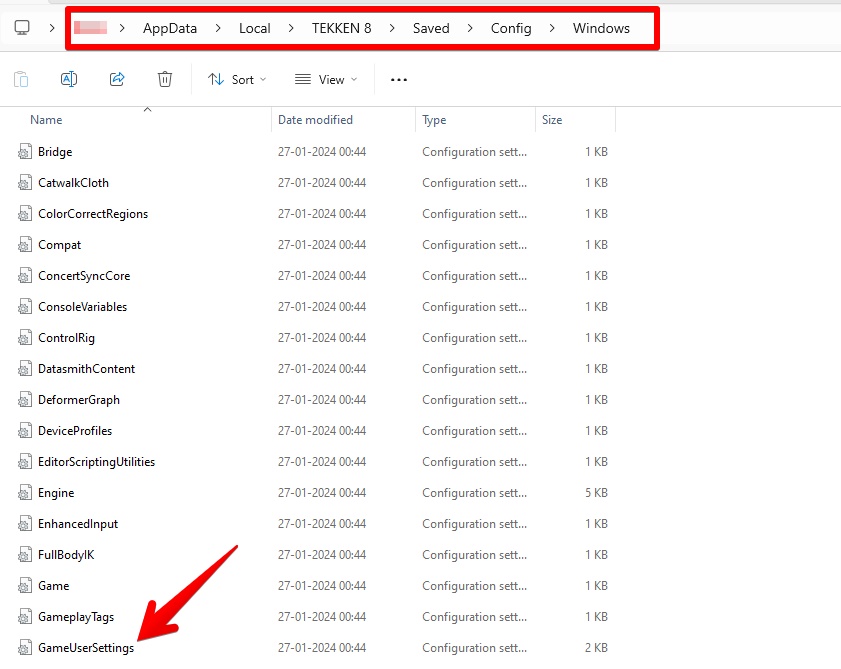
Task: Click the date modified of CatwalkCloth
Action: click(322, 183)
